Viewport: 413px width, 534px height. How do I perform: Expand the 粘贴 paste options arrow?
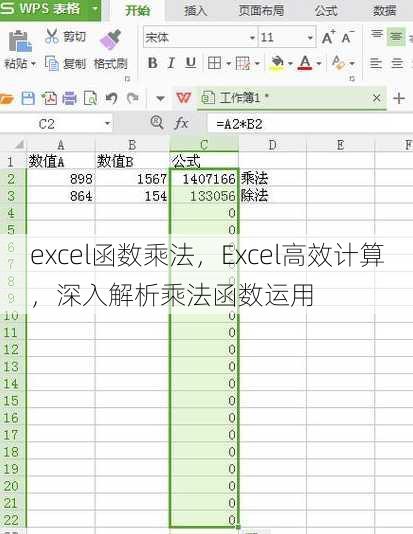click(x=33, y=64)
